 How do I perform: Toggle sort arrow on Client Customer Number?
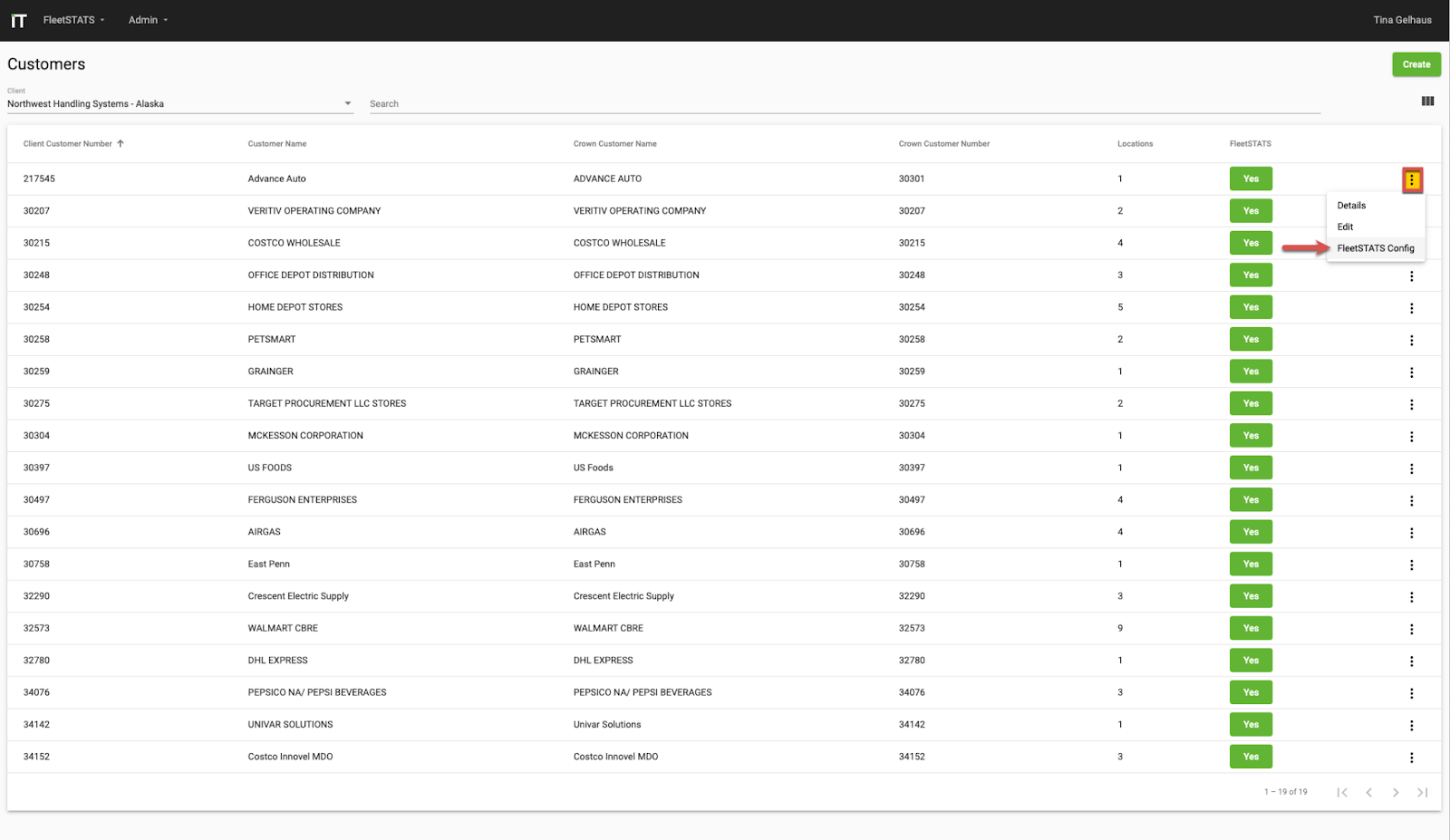[x=120, y=143]
